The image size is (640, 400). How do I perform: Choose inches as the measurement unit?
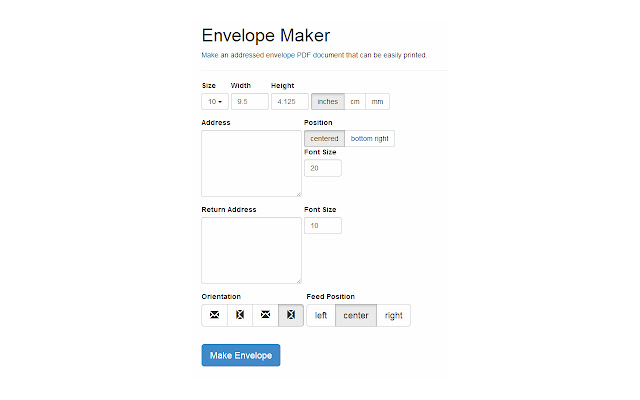328,102
